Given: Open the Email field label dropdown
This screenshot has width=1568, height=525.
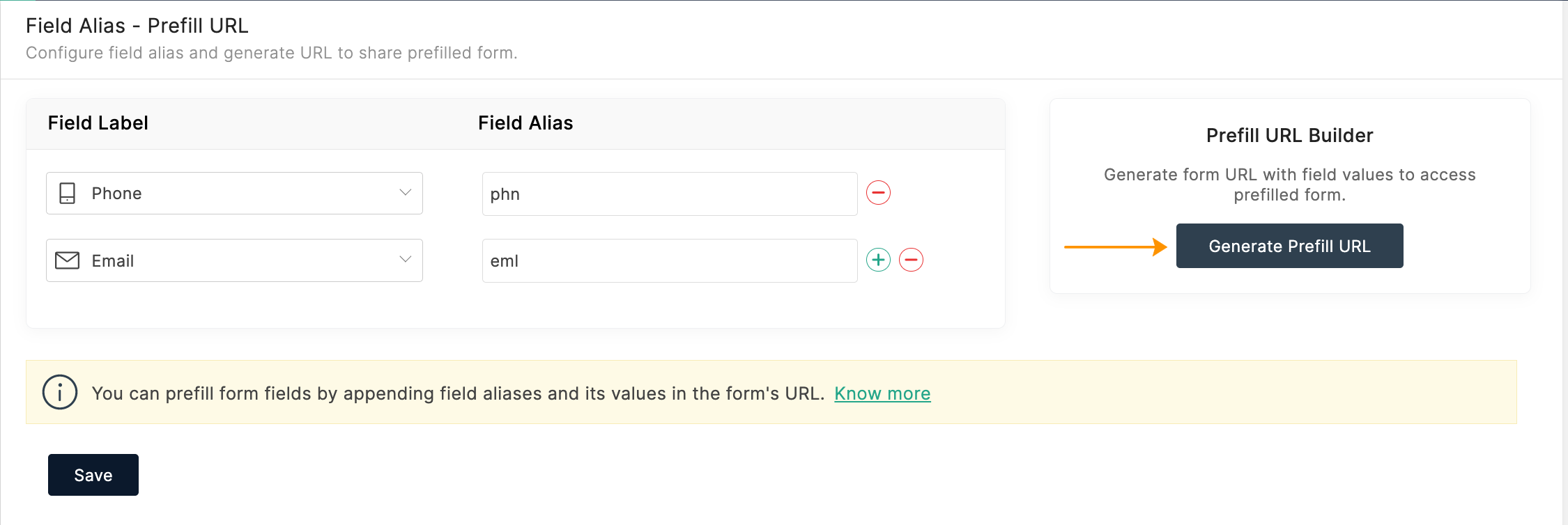Looking at the screenshot, I should point(234,260).
